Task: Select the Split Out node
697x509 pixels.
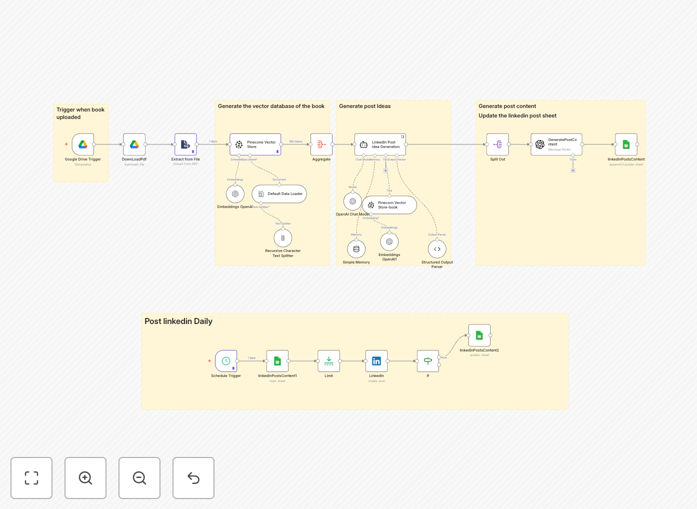Action: (497, 144)
